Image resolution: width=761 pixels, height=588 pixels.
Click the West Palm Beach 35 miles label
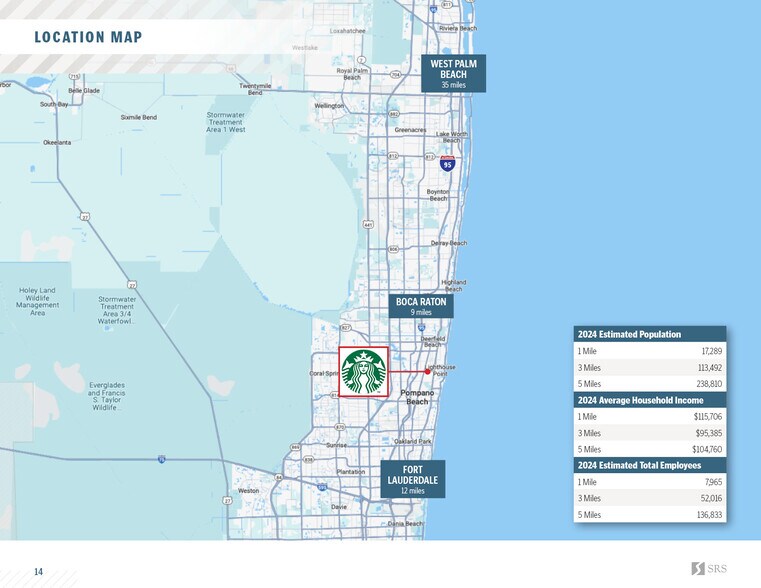453,73
